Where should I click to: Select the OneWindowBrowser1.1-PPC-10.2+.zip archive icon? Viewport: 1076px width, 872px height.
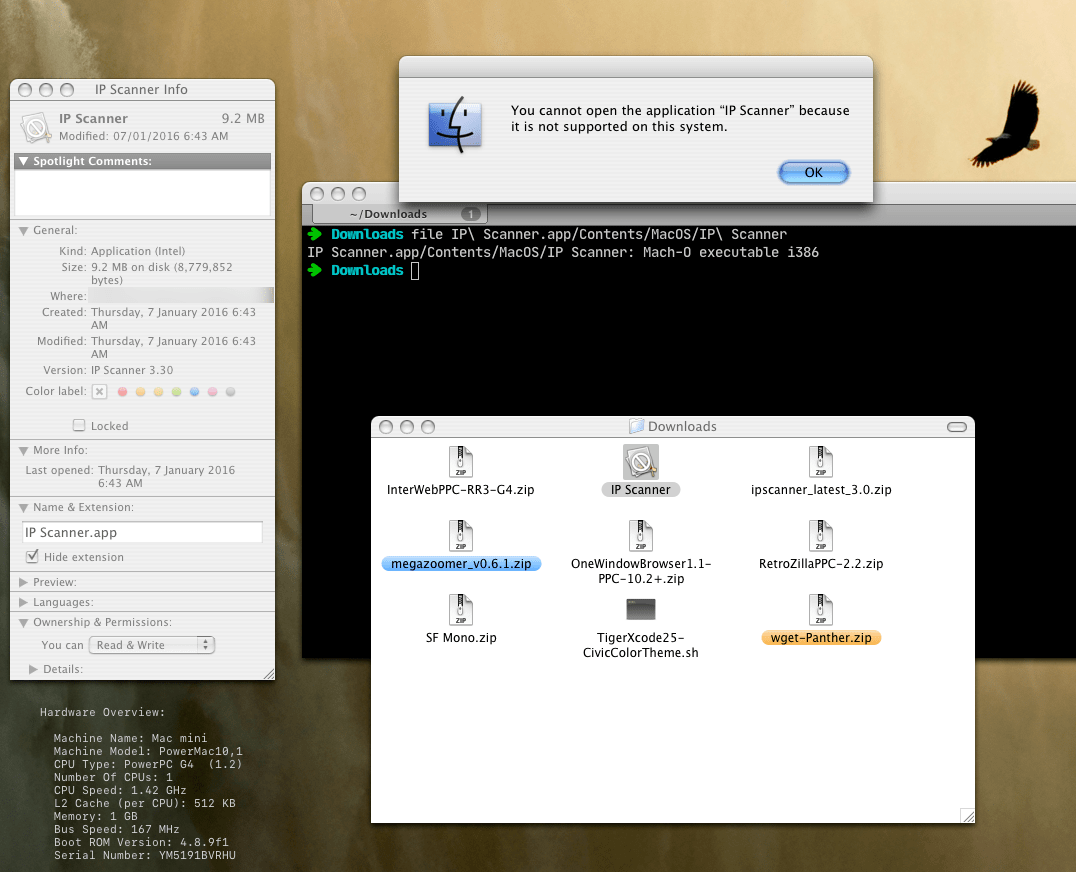coord(640,536)
